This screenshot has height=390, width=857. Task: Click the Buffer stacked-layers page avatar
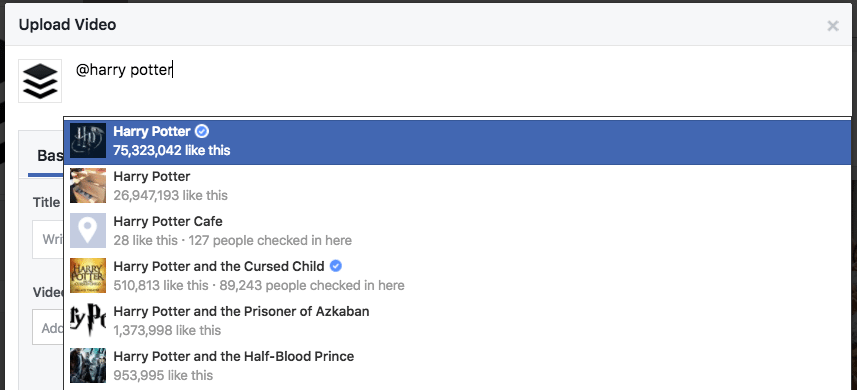click(x=40, y=81)
